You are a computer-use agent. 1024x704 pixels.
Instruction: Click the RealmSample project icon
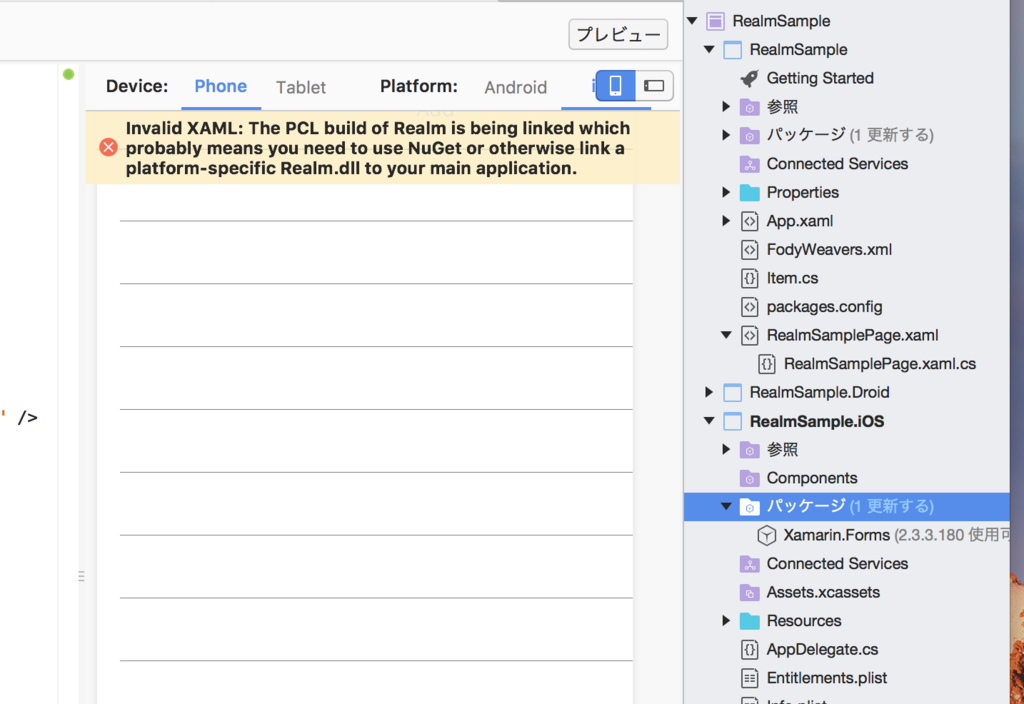733,50
